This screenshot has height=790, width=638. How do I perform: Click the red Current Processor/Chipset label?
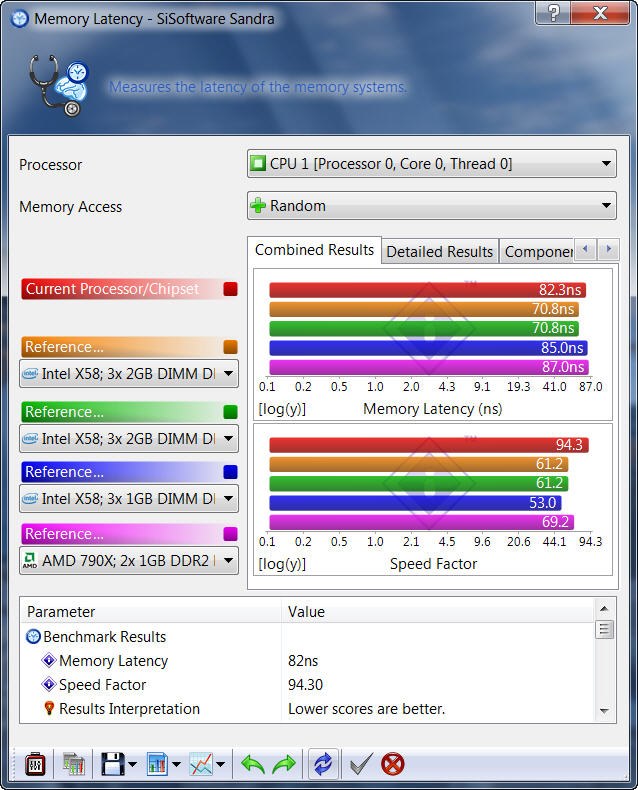[112, 289]
